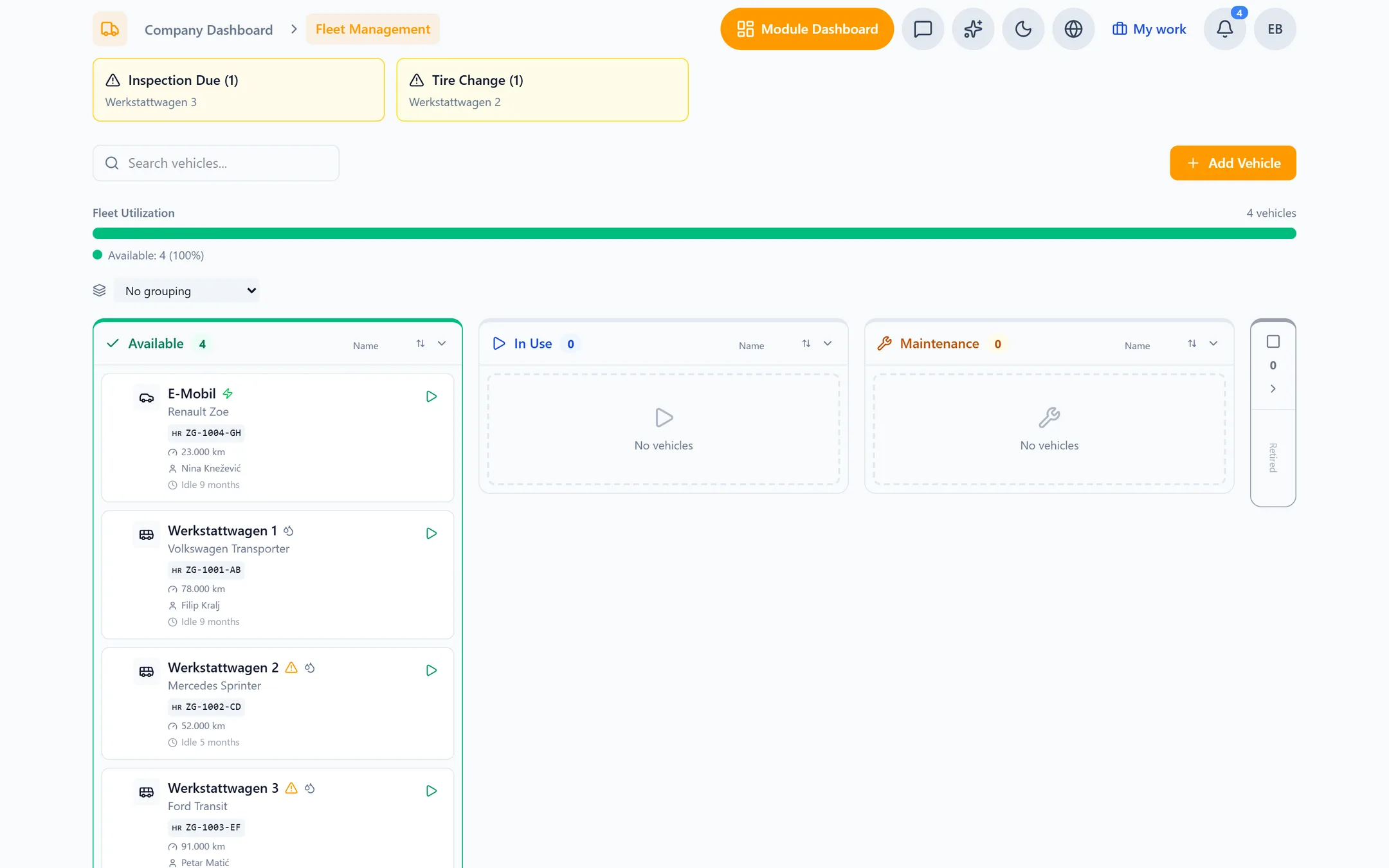Open the AI sparkles assistant icon
The height and width of the screenshot is (868, 1389).
coord(973,29)
